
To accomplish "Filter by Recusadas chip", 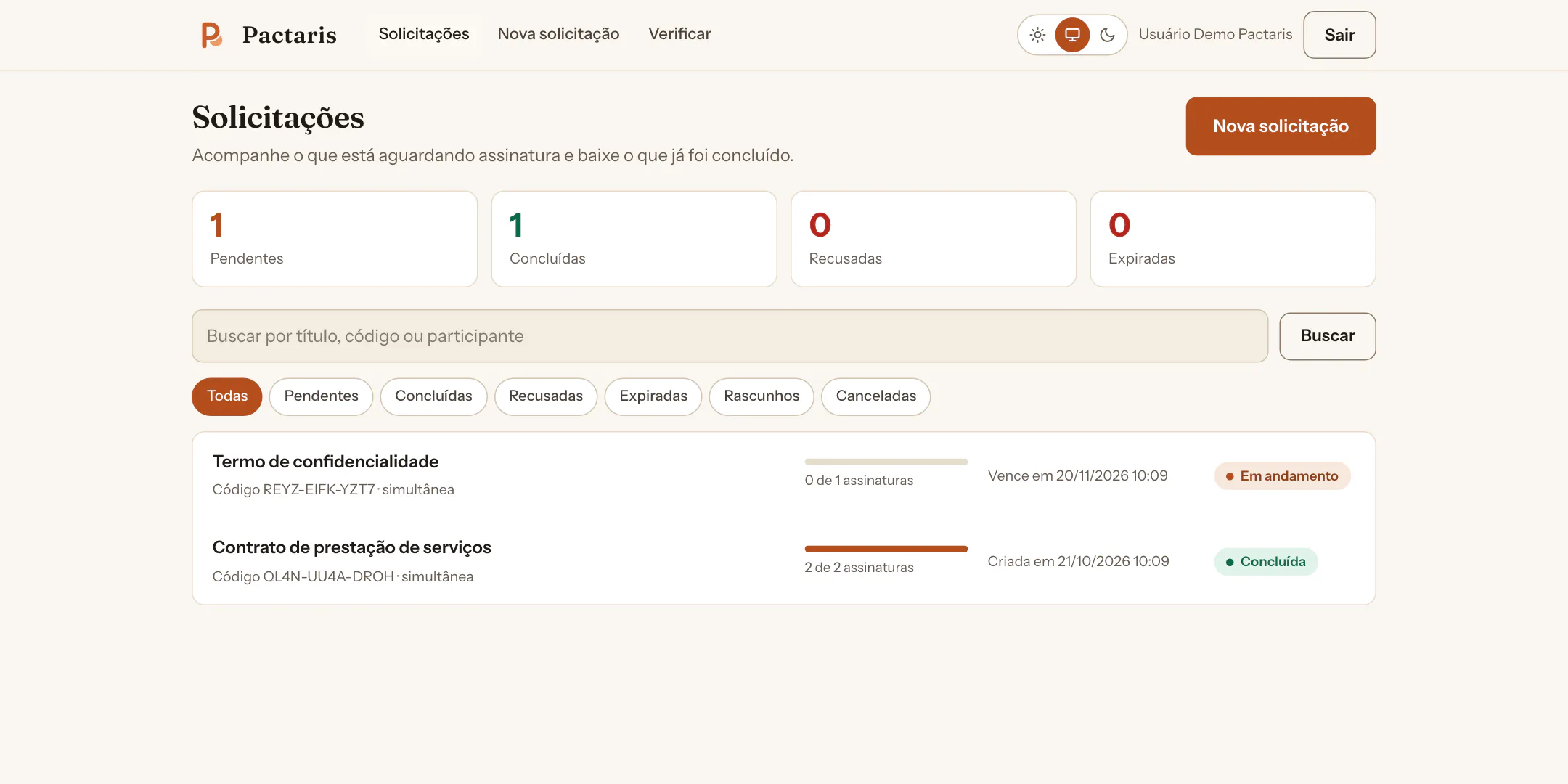I will tap(546, 396).
